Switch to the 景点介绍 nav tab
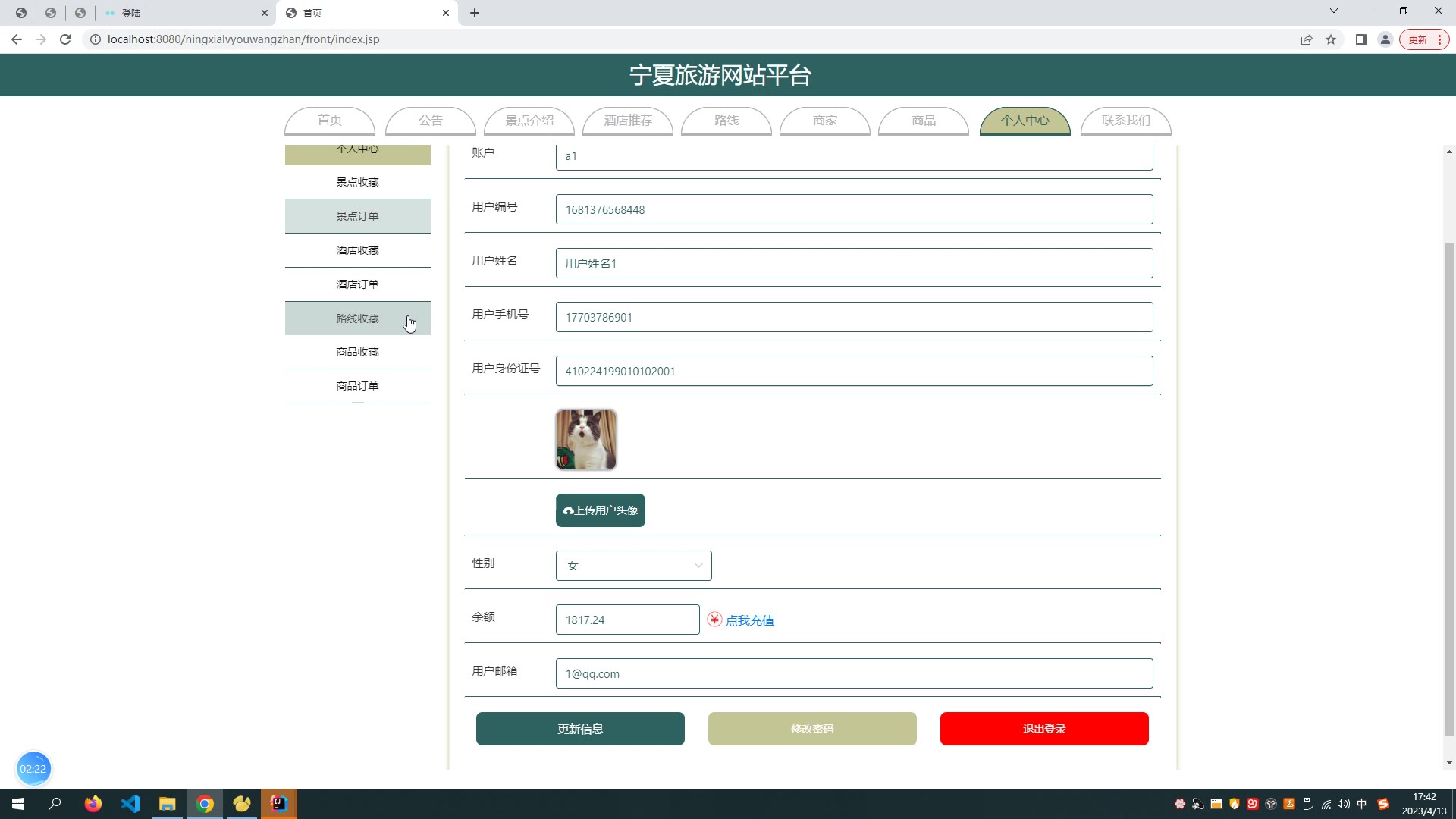This screenshot has width=1456, height=819. pos(529,121)
